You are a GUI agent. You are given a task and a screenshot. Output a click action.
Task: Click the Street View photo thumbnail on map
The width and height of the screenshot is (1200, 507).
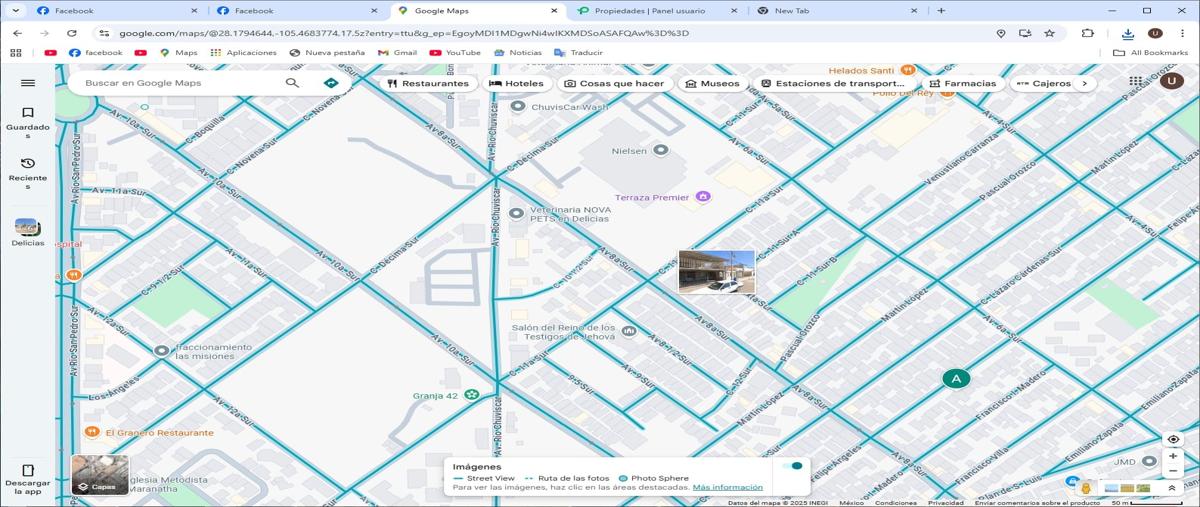click(x=716, y=271)
